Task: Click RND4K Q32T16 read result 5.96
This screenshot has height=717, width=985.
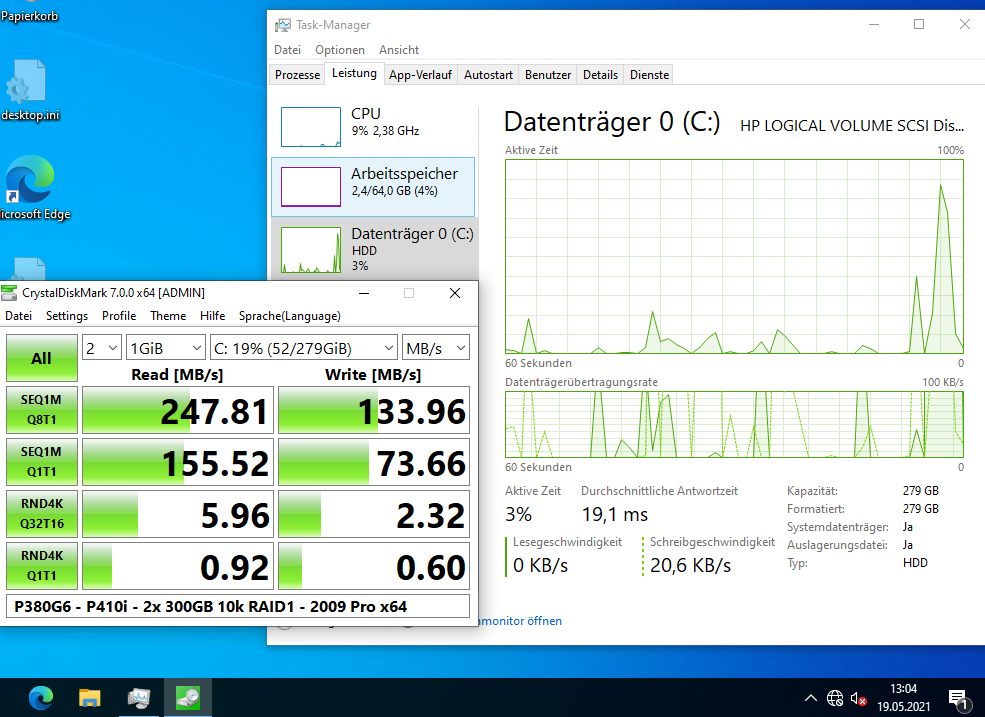Action: click(178, 515)
